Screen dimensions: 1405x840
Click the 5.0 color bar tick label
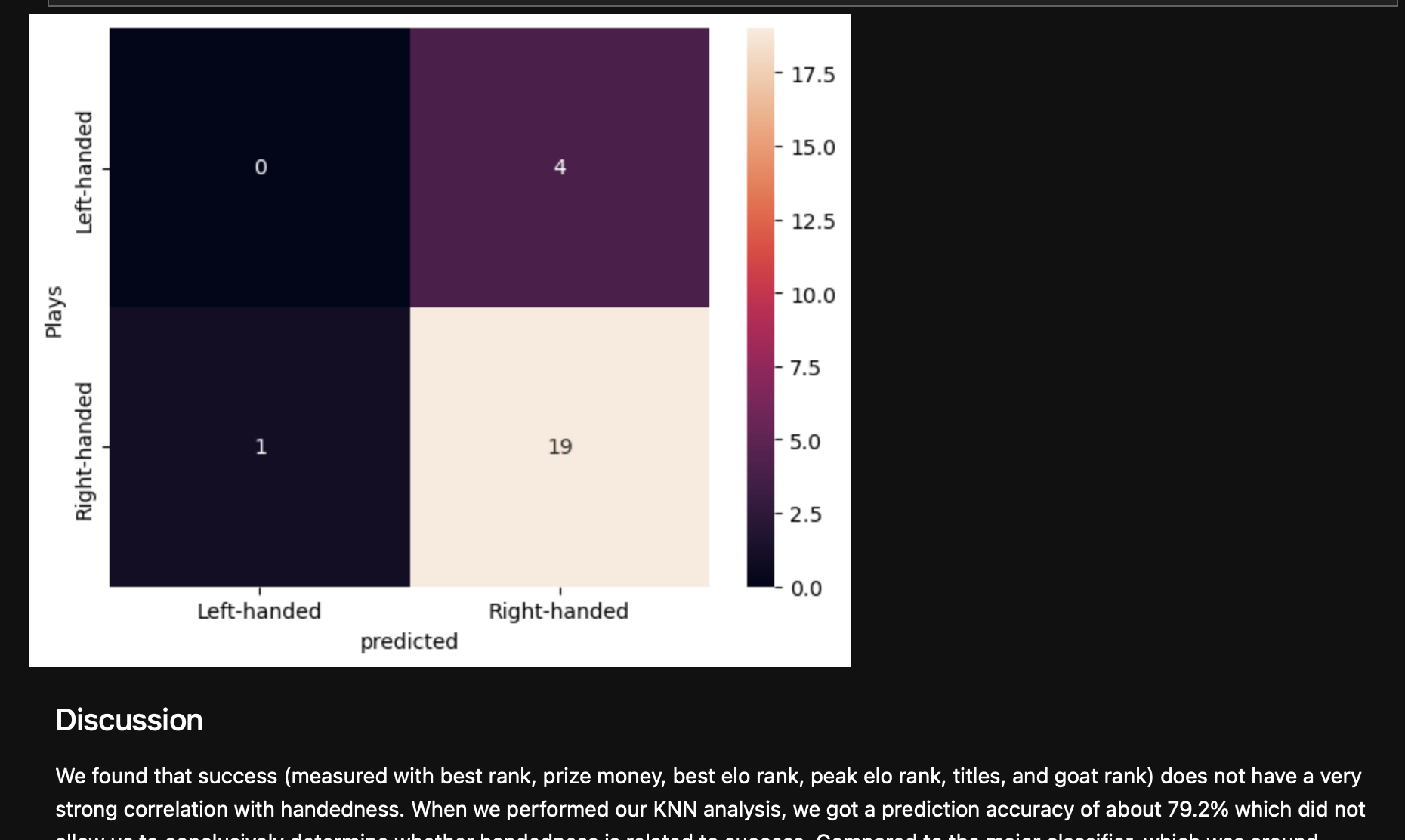click(x=805, y=442)
